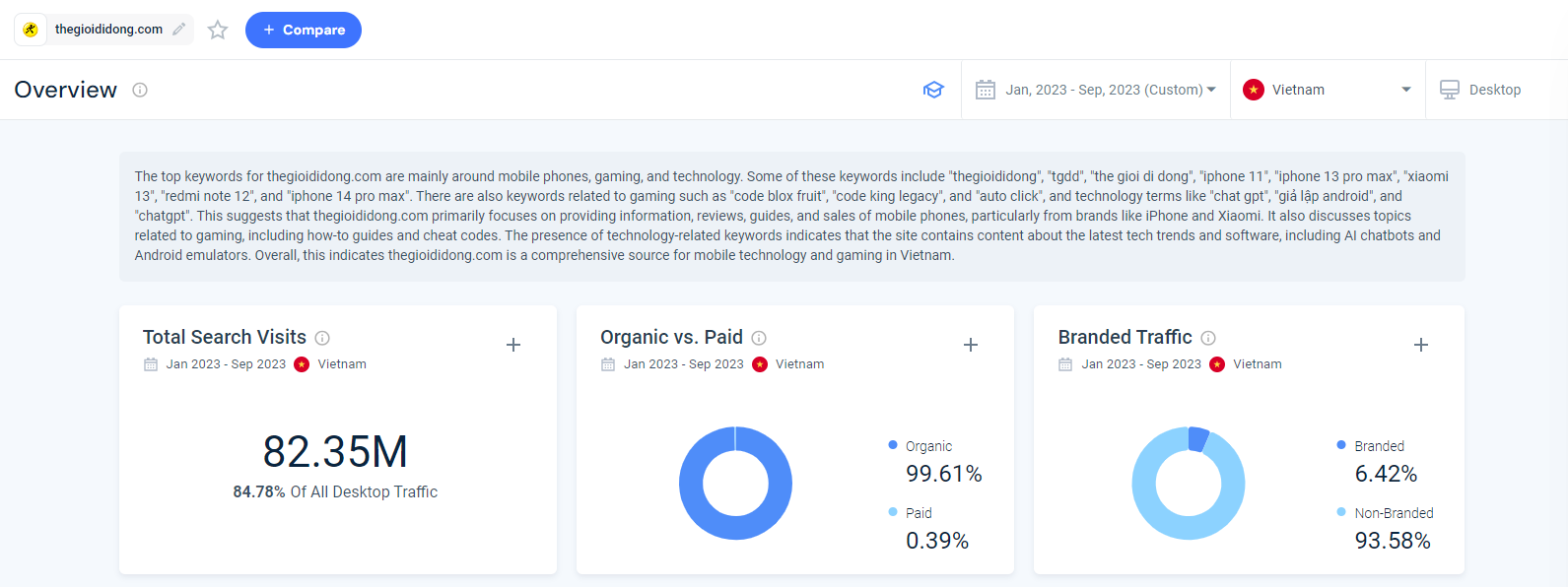The height and width of the screenshot is (587, 1568).
Task: Click the Vietnam flag under Total Search Visits
Action: tap(302, 364)
